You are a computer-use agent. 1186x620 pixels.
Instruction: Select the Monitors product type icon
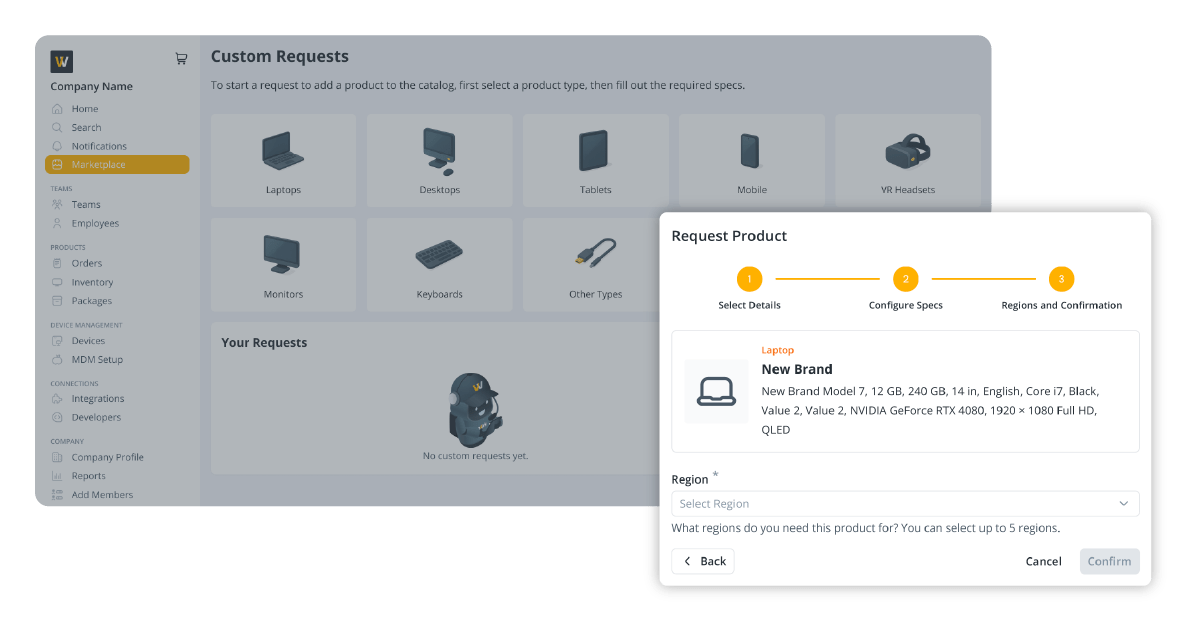pos(283,256)
